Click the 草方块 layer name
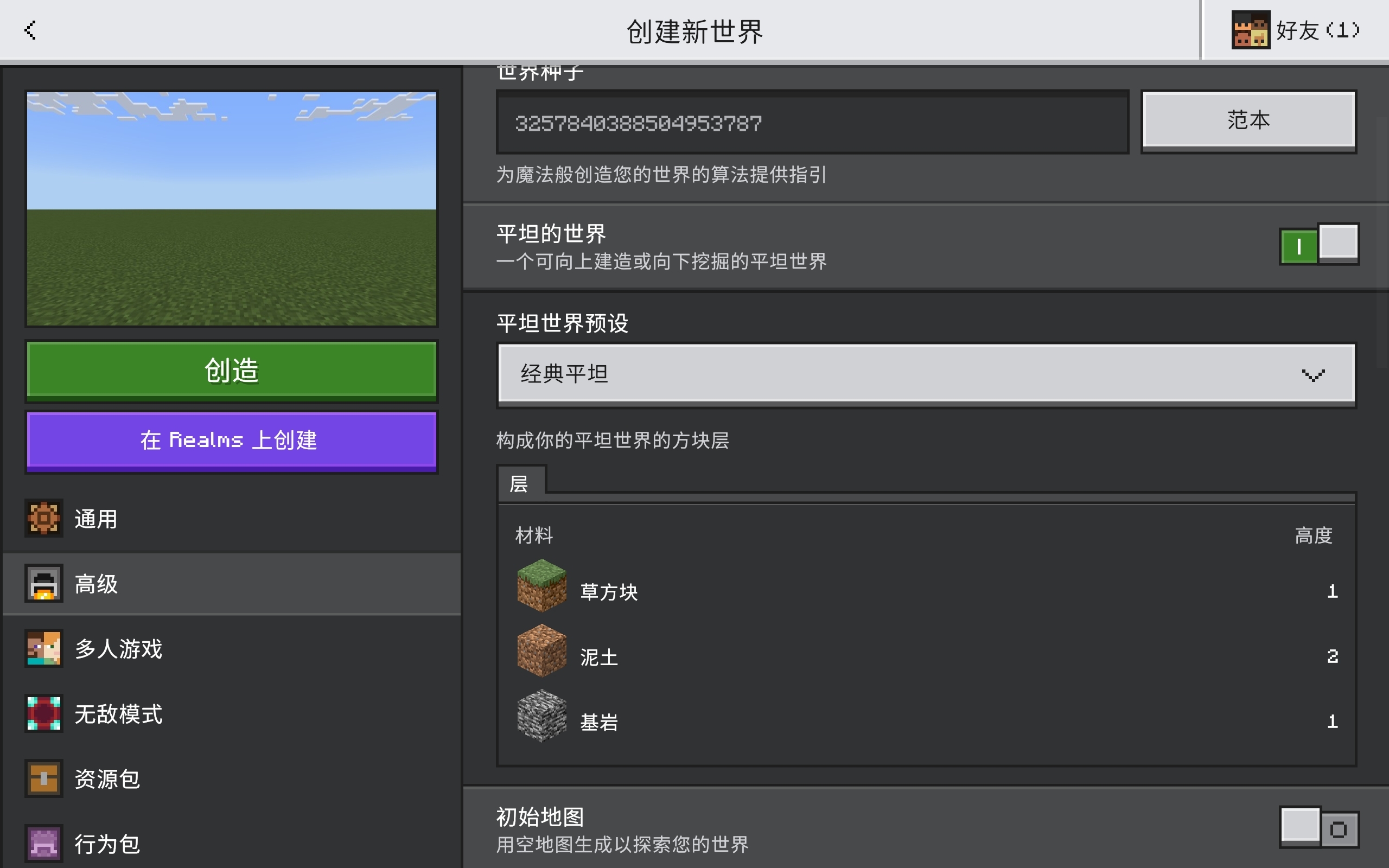The width and height of the screenshot is (1389, 868). click(x=608, y=592)
